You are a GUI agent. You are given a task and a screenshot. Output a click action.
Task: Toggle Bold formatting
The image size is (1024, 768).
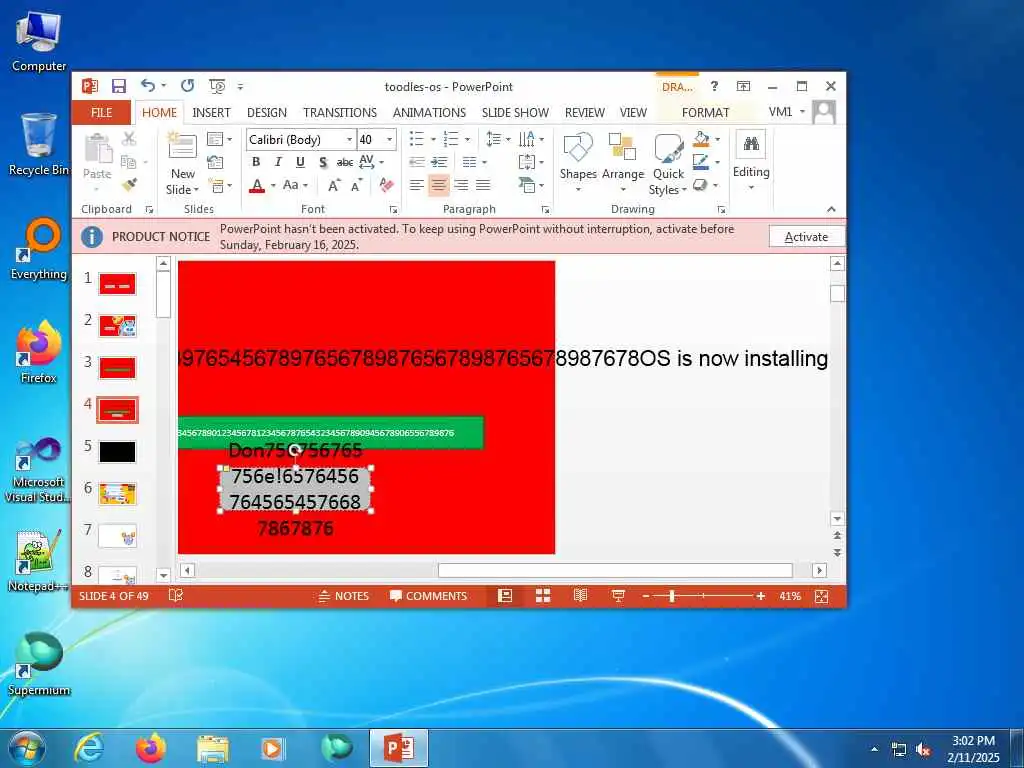pyautogui.click(x=256, y=162)
